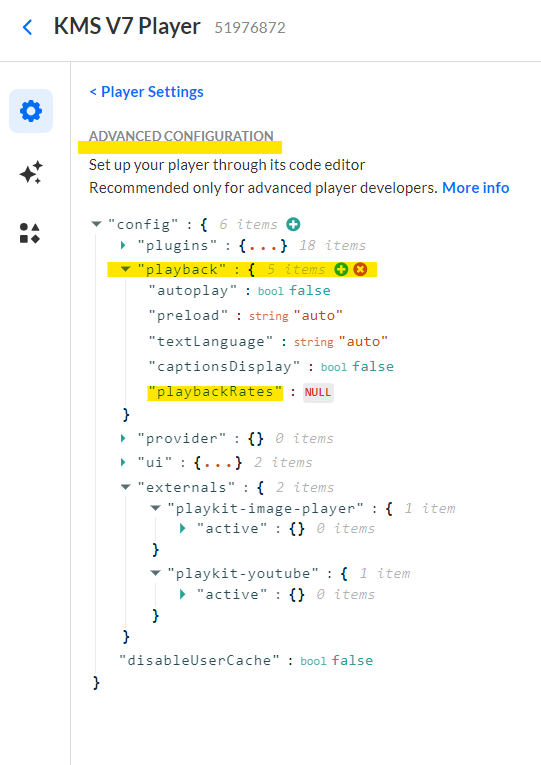The height and width of the screenshot is (765, 541).
Task: Click the playbackRates NULL value
Action: pyautogui.click(x=318, y=392)
